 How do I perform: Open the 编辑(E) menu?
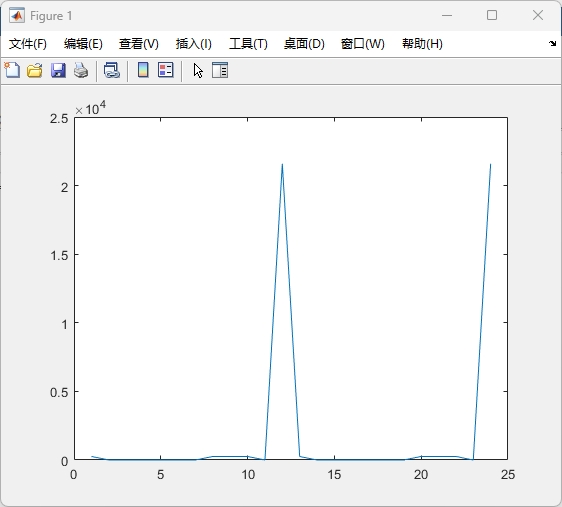point(83,44)
